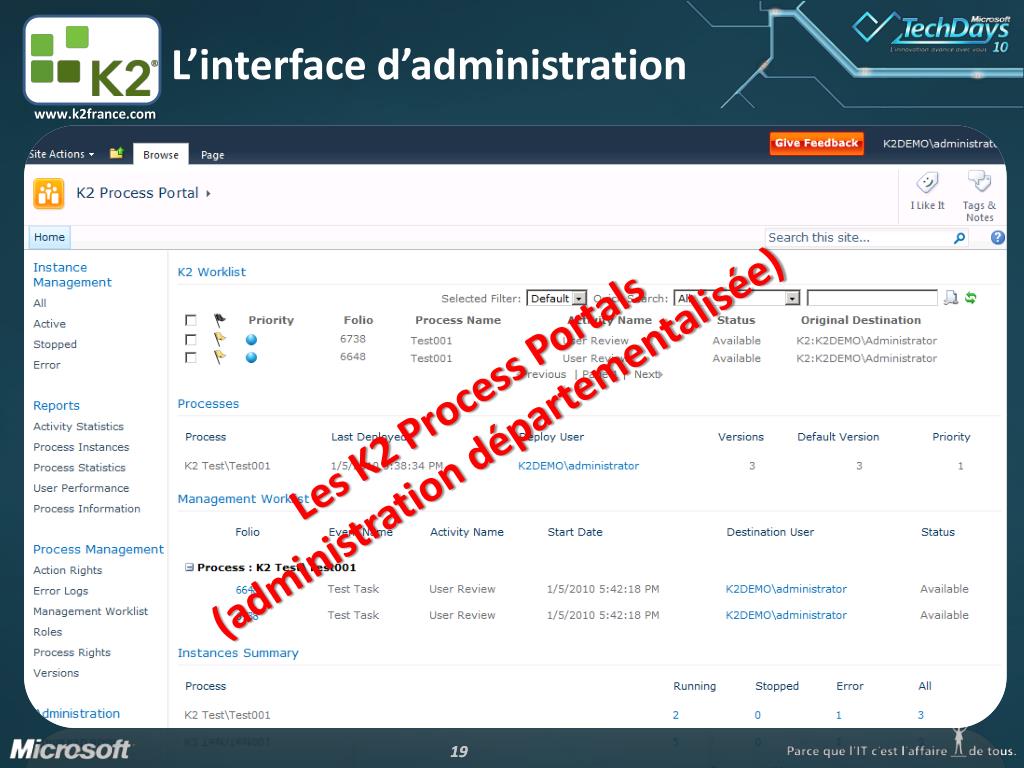This screenshot has width=1024, height=768.
Task: Open the Instance Management section link
Action: point(72,275)
